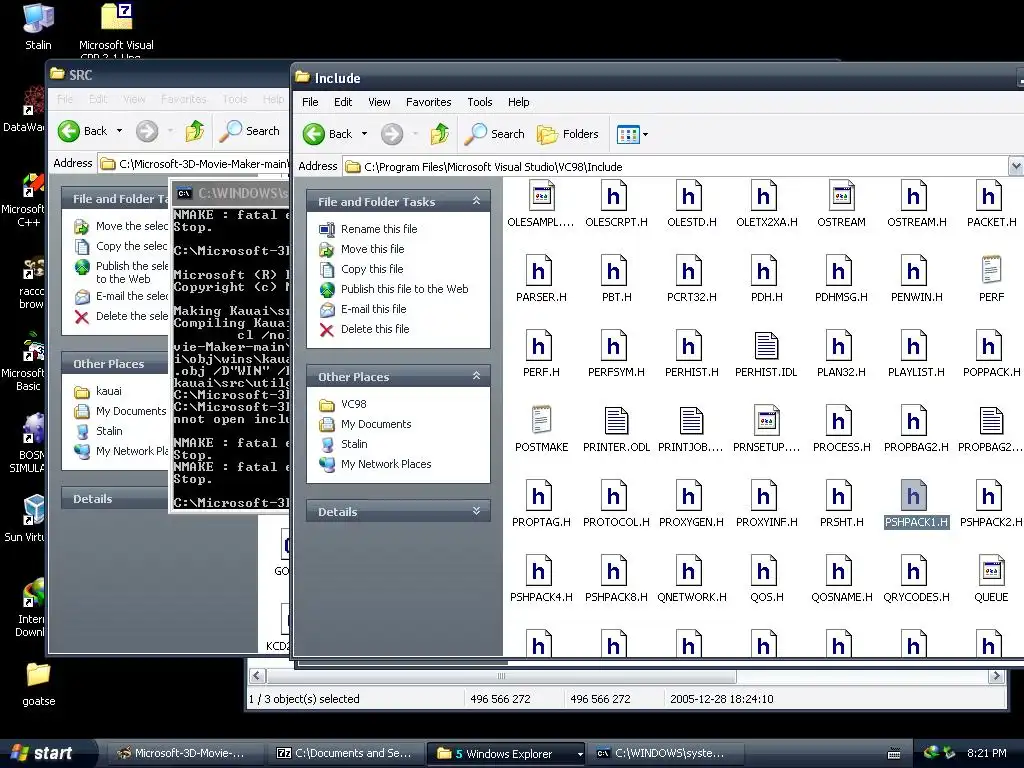Open Back history dropdown arrow in Include window
The height and width of the screenshot is (768, 1024).
click(364, 134)
